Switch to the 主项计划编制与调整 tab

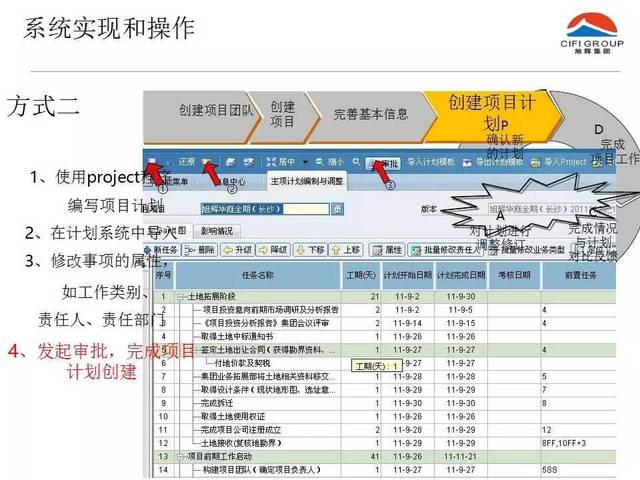(x=307, y=181)
